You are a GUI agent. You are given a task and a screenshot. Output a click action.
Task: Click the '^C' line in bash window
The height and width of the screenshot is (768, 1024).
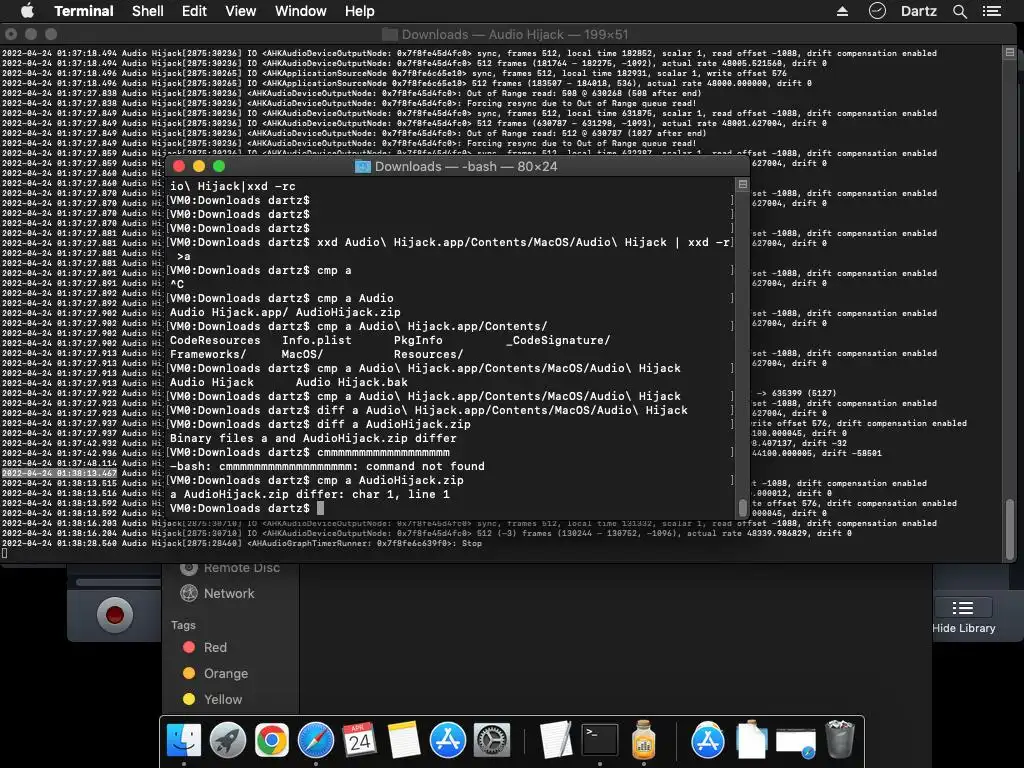[177, 284]
